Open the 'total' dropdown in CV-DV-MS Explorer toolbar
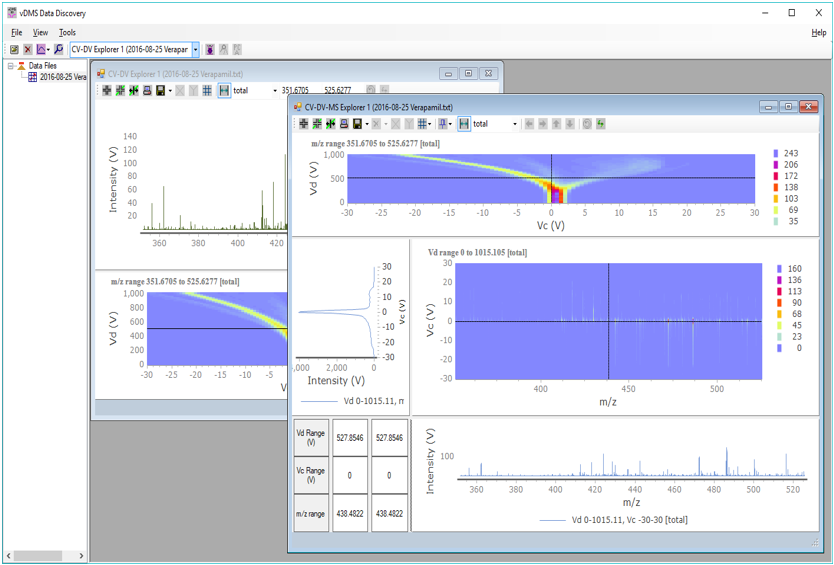This screenshot has height=565, width=834. click(514, 124)
